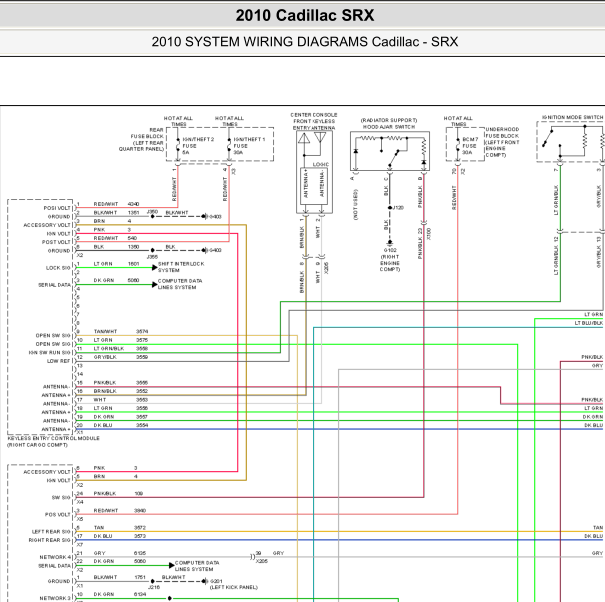Screen dimensions: 605x602
Task: Click the "NETWORK 3" pin label
Action: [x=55, y=598]
